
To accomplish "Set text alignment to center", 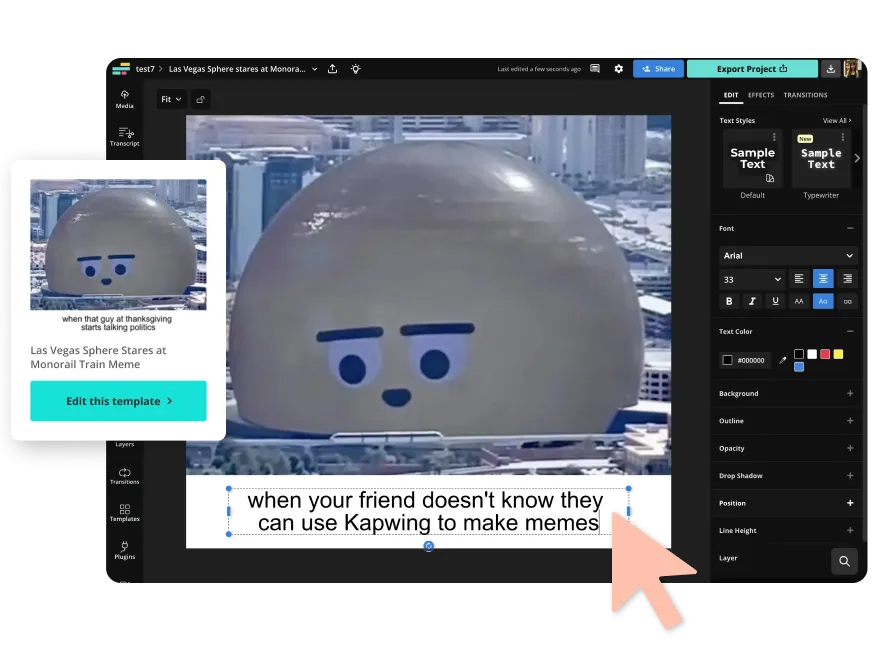I will click(823, 279).
